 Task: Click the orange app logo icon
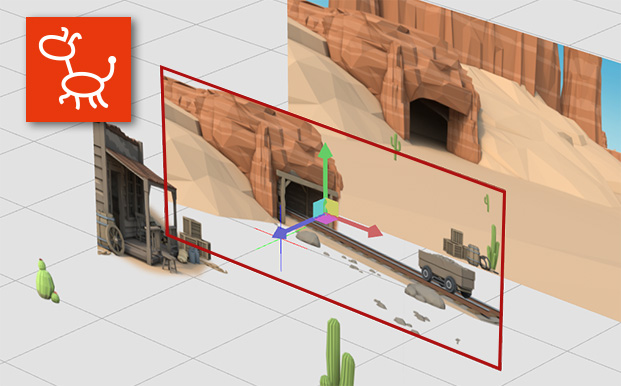[x=78, y=69]
